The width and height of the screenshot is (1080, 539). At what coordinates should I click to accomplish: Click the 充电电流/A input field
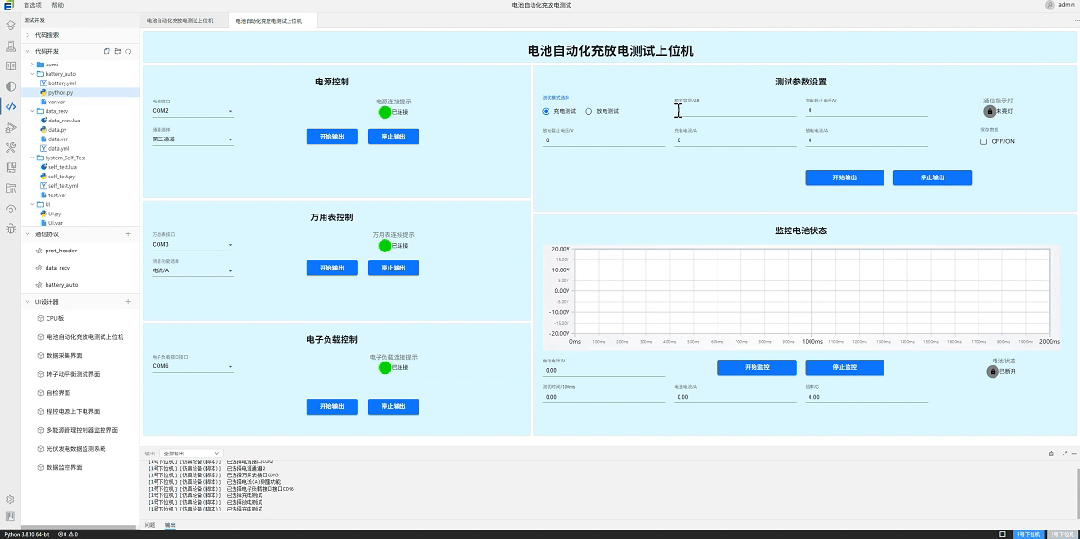point(735,140)
